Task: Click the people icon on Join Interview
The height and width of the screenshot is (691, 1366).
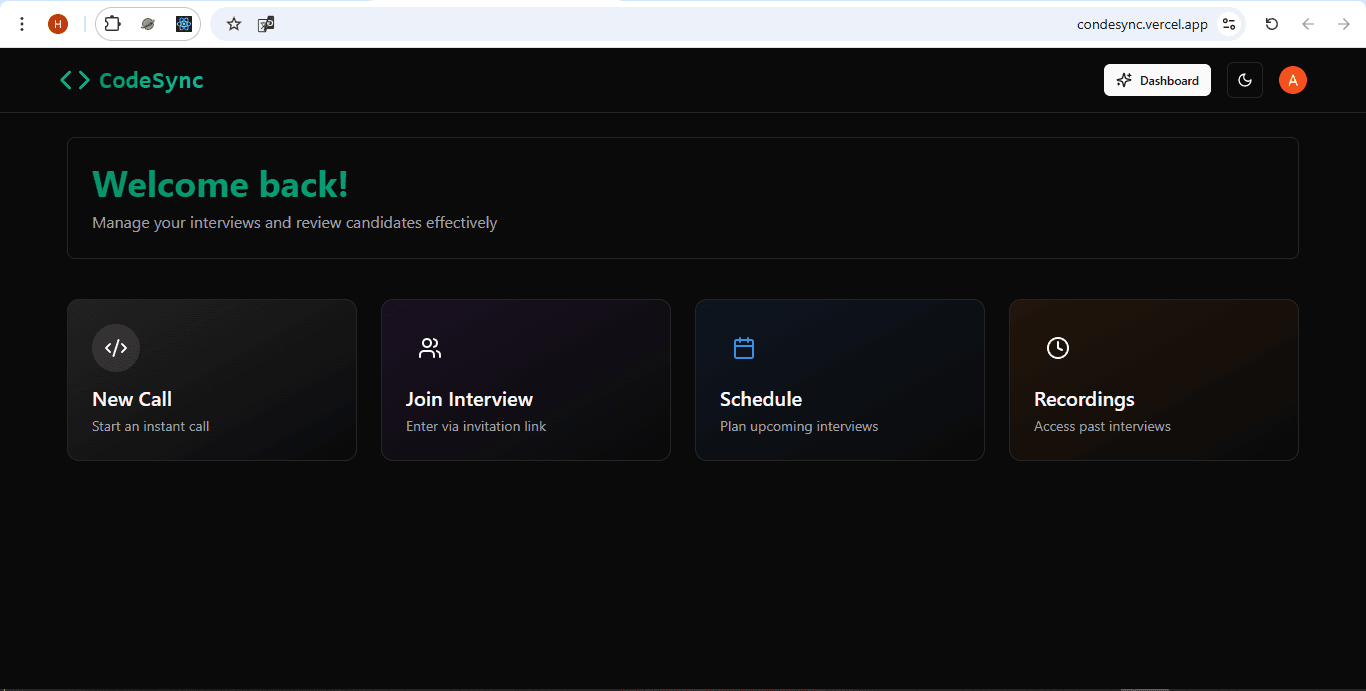Action: tap(430, 348)
